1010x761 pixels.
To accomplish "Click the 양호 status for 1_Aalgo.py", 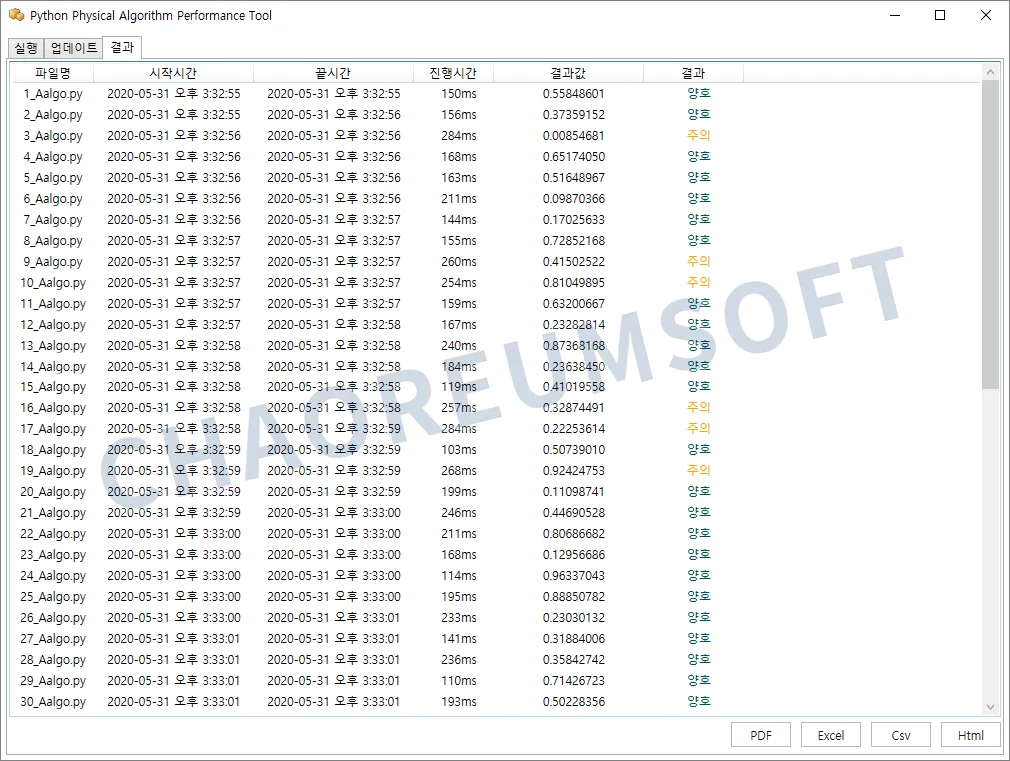I will click(698, 93).
